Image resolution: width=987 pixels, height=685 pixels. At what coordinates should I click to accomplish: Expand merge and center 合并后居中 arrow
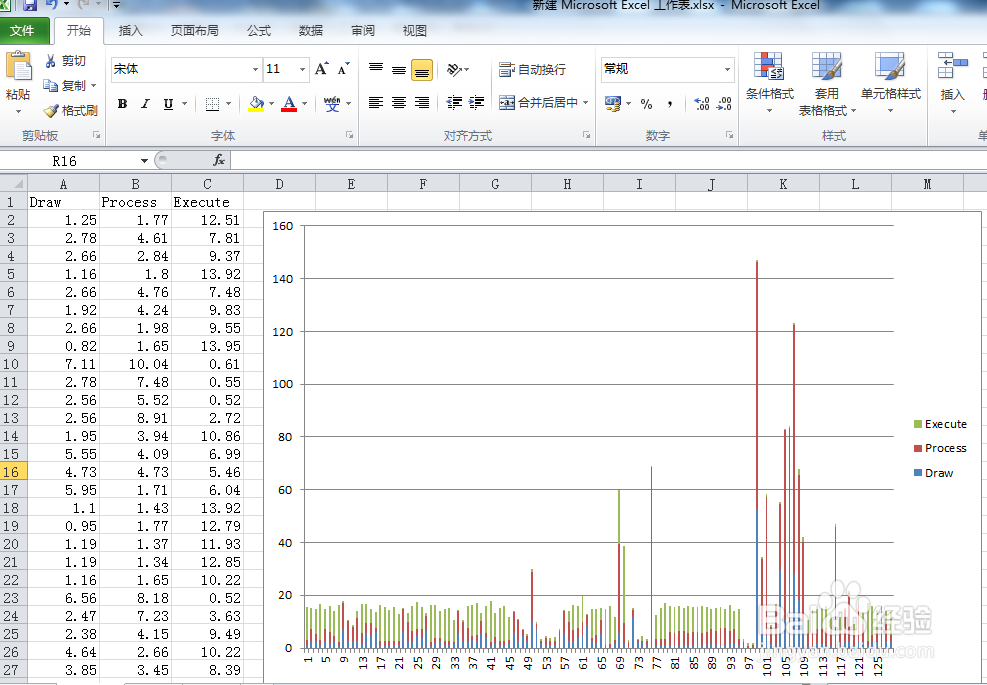coord(585,103)
